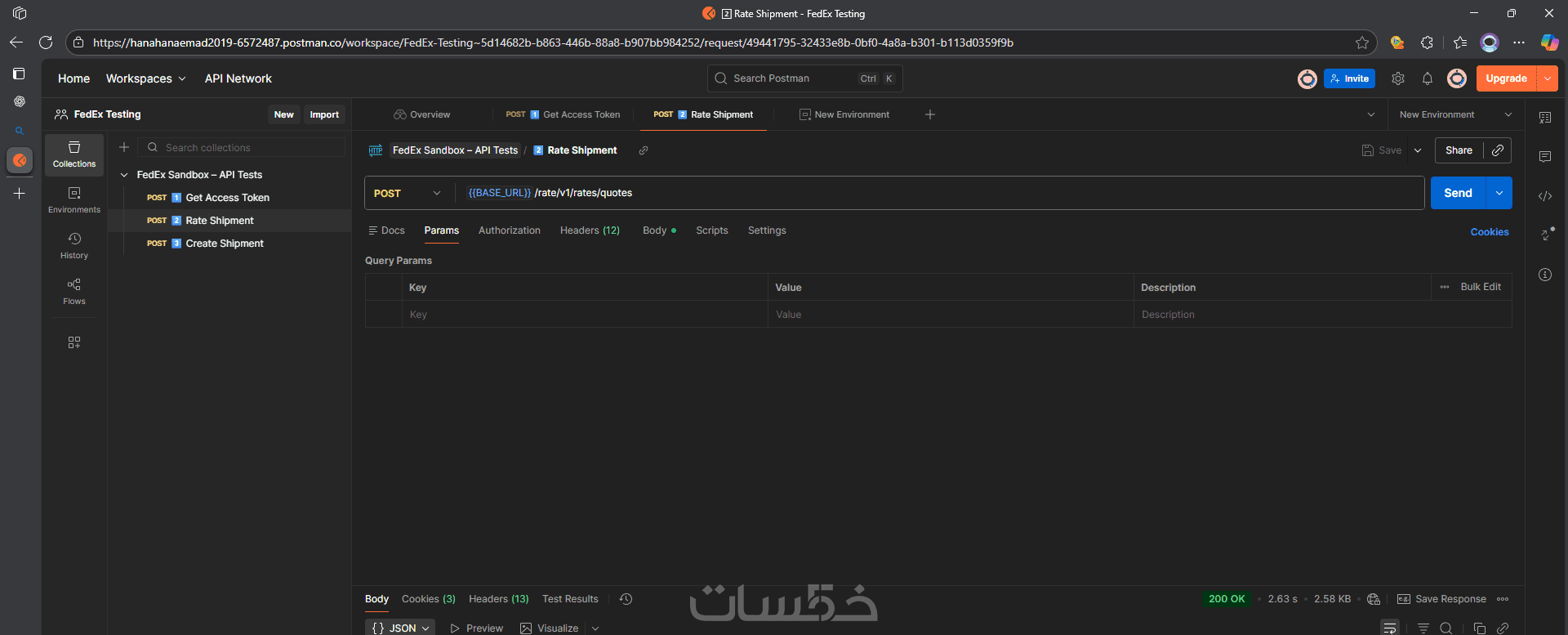
Task: Open the Query Params column options ellipsis
Action: (x=1445, y=287)
